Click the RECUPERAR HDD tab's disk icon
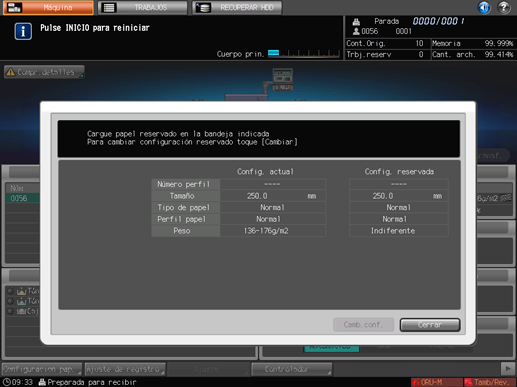 point(203,7)
